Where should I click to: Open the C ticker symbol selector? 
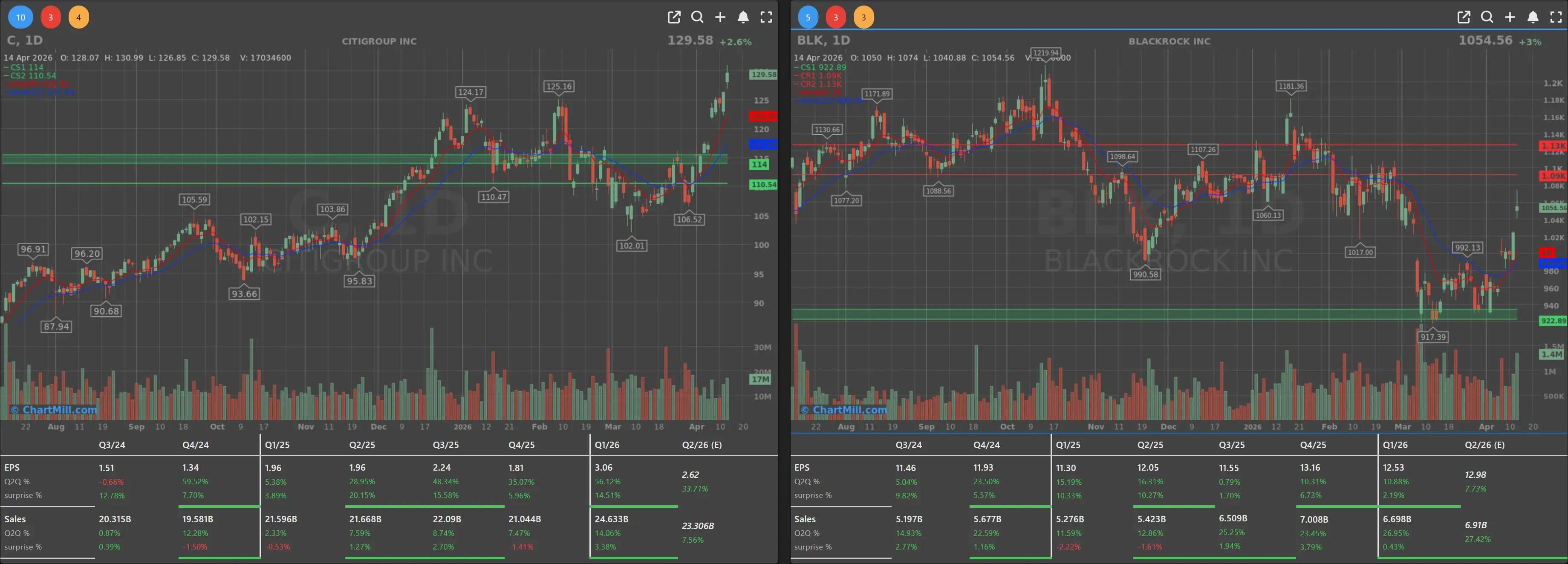(11, 40)
